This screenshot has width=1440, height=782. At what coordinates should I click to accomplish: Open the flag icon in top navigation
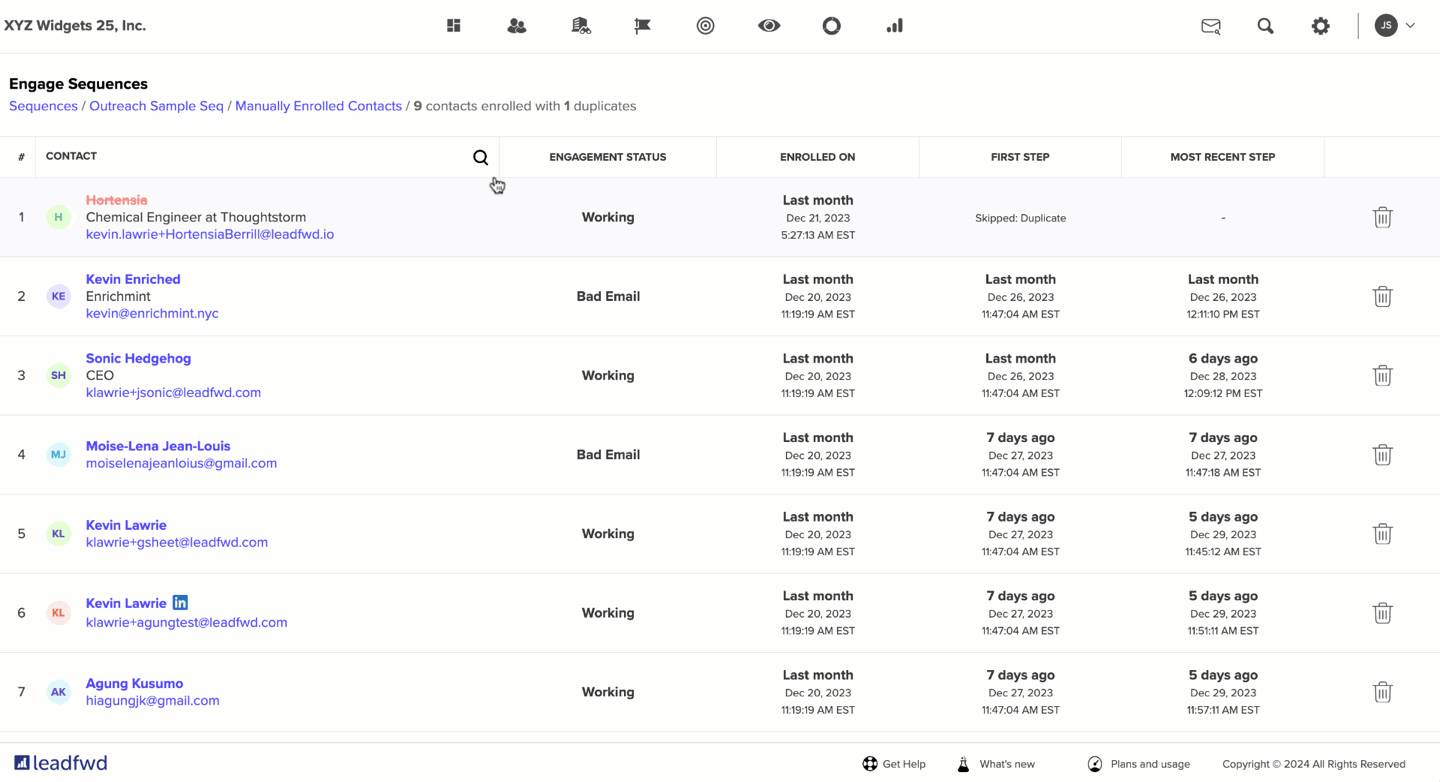(642, 26)
